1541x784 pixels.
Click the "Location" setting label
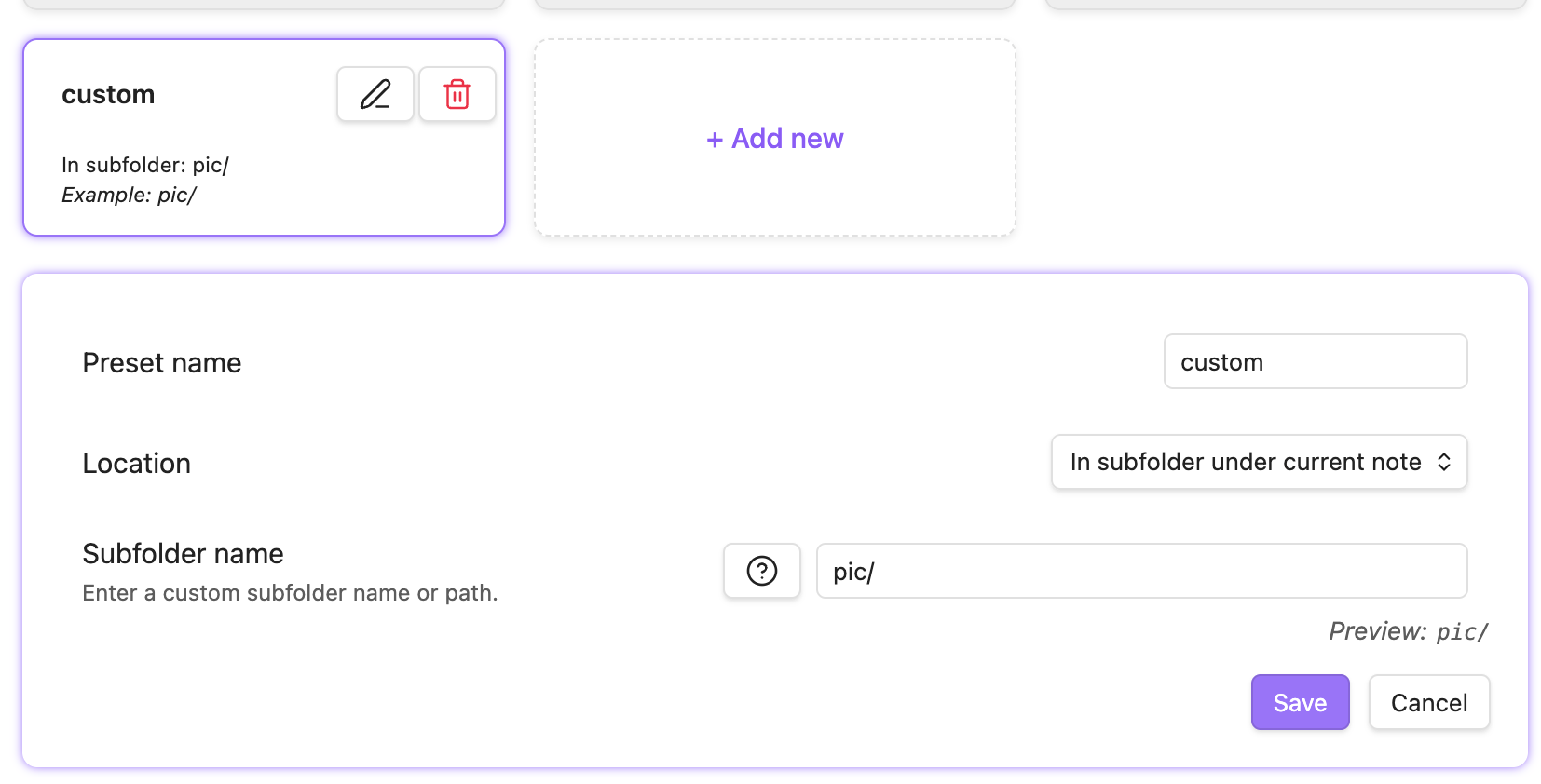pyautogui.click(x=137, y=464)
